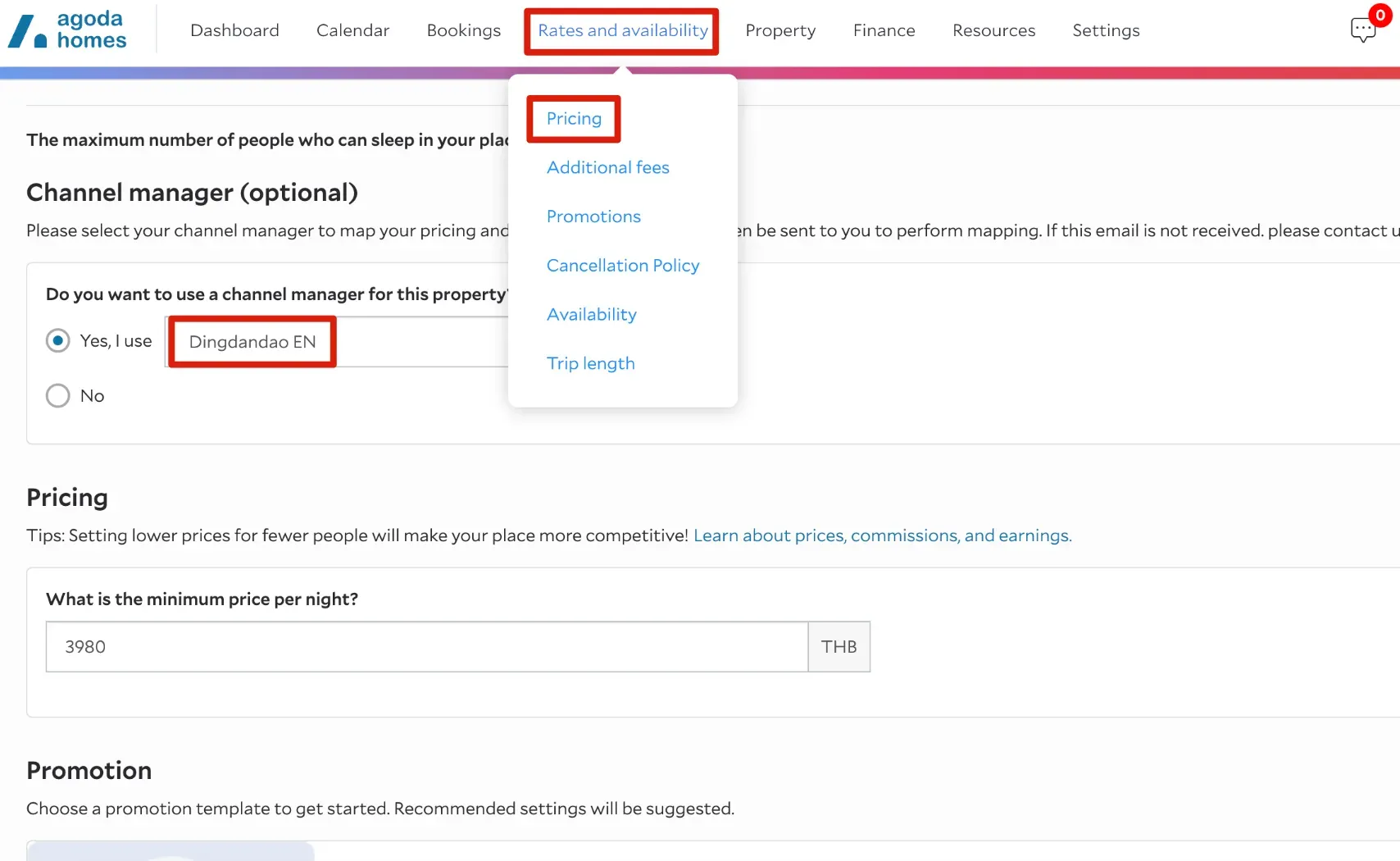
Task: Go to Settings in top navigation
Action: tap(1106, 30)
